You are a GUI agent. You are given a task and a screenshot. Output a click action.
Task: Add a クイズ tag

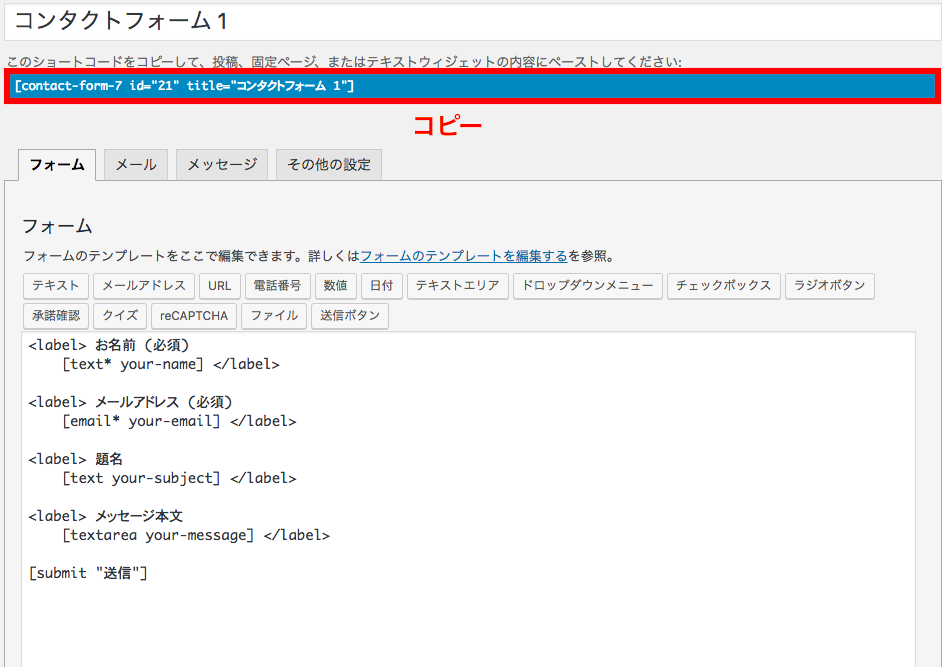120,316
